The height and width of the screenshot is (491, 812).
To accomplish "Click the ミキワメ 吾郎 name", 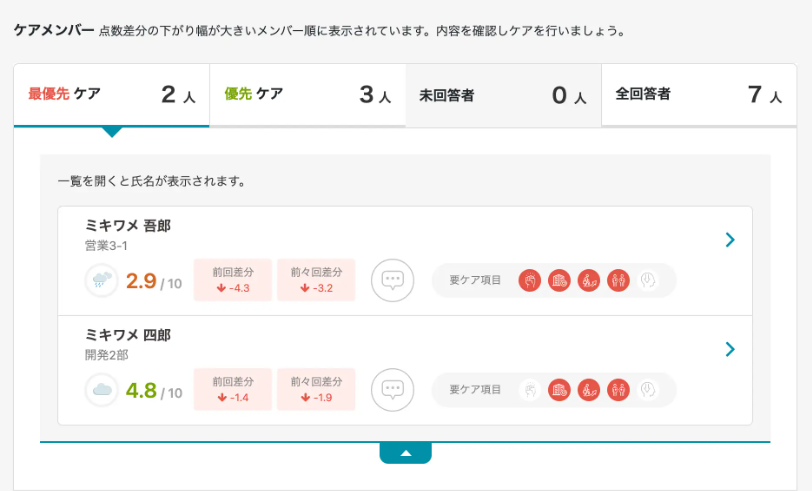I will tap(128, 226).
